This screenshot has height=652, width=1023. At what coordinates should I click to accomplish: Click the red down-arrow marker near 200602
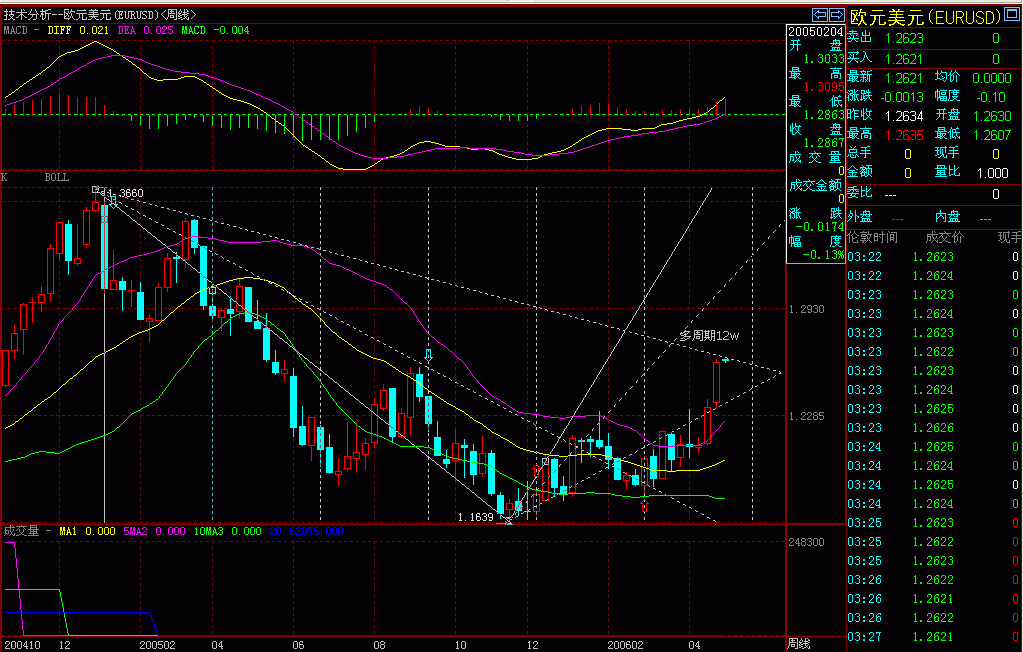[645, 507]
